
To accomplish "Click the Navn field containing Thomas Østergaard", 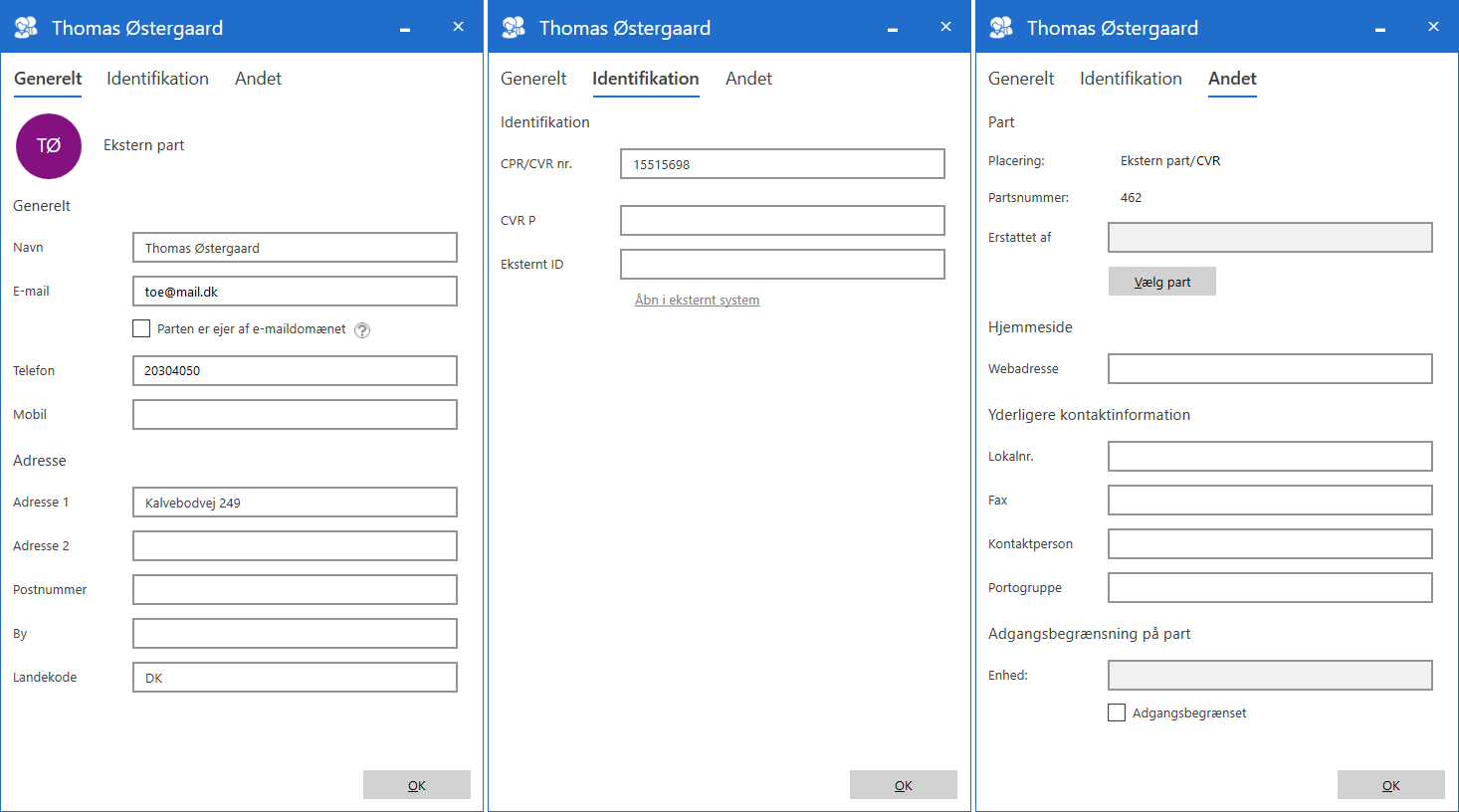I will (295, 248).
